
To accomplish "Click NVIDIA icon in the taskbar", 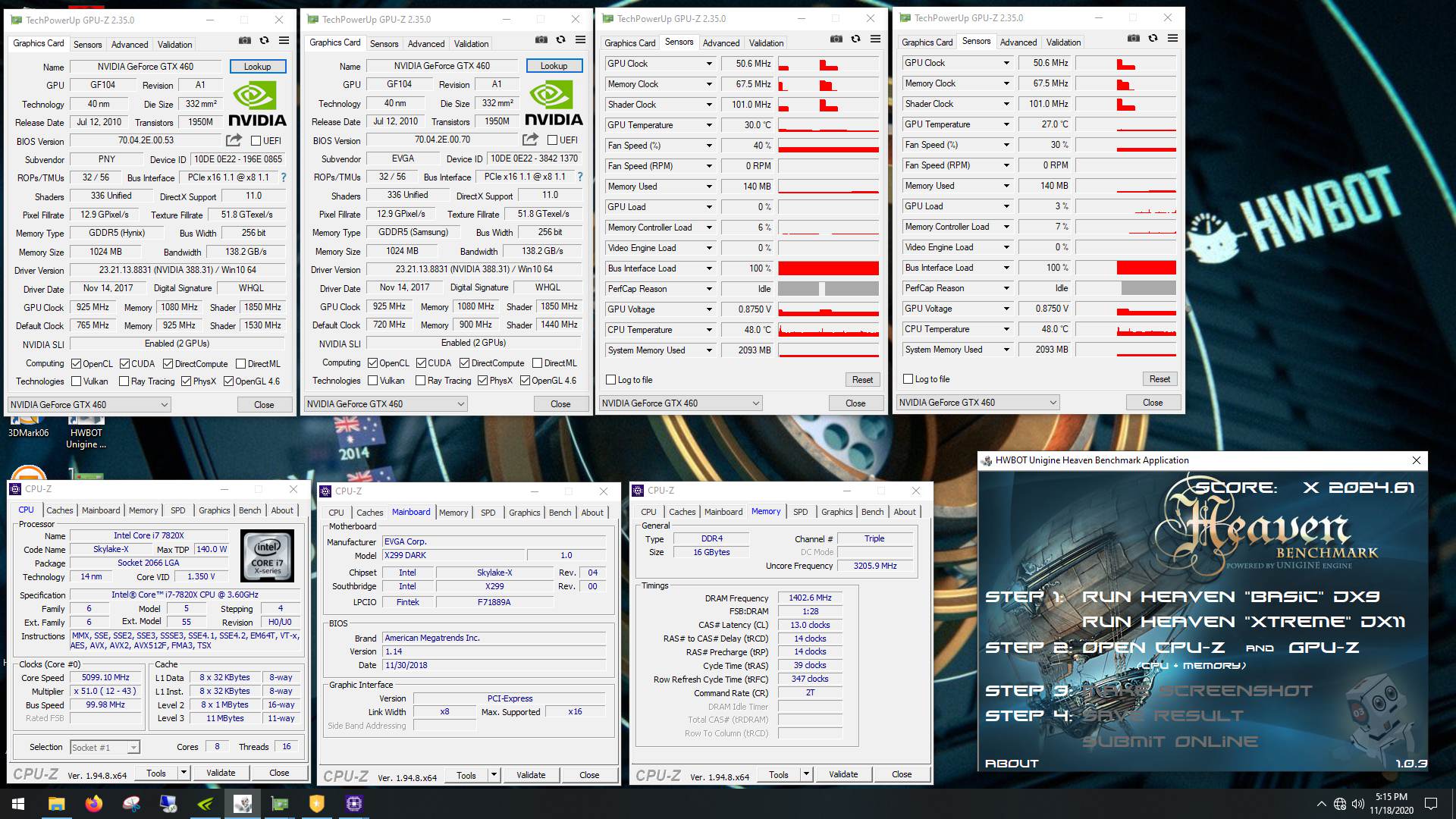I will tap(205, 804).
